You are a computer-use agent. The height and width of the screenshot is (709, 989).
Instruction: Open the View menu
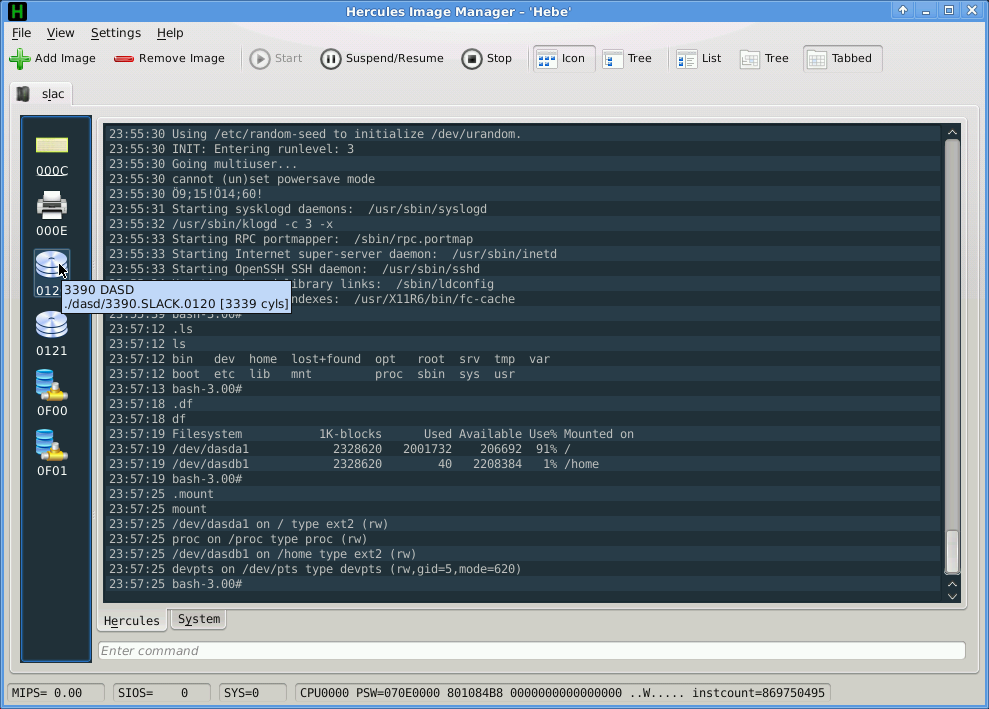61,33
